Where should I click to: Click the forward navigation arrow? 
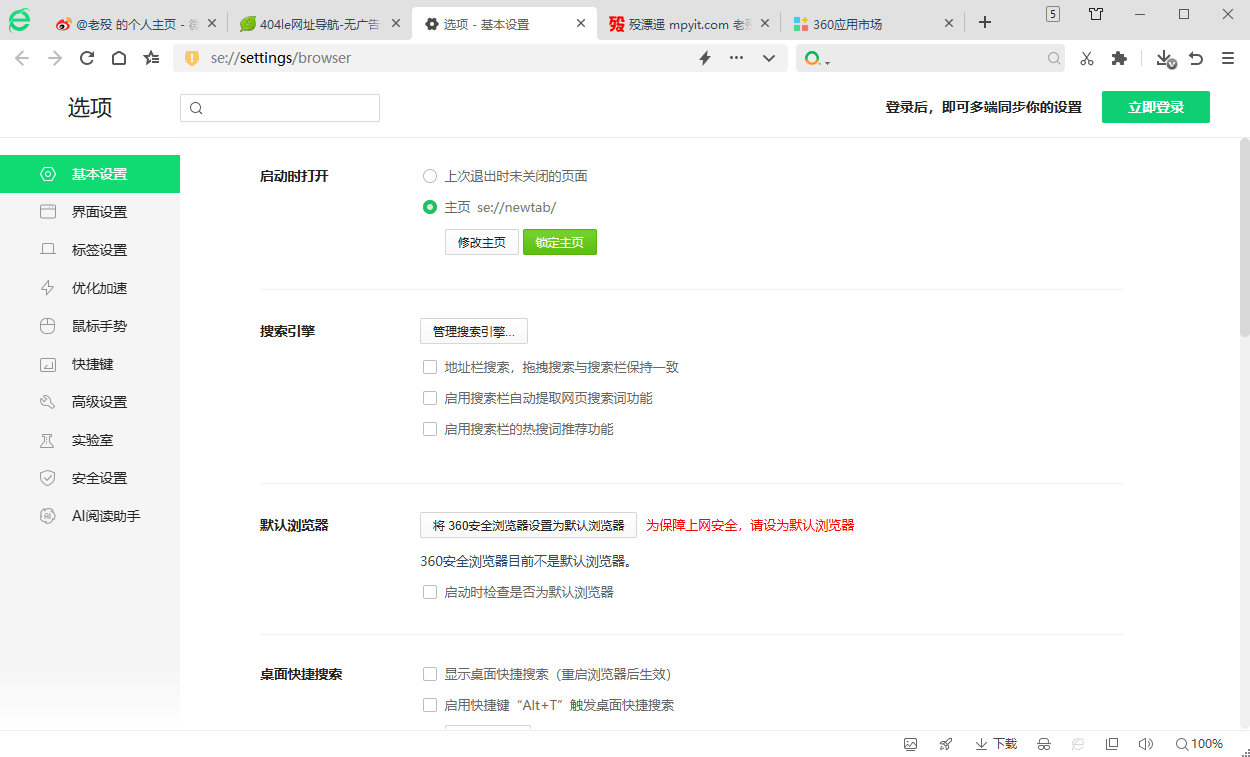55,58
